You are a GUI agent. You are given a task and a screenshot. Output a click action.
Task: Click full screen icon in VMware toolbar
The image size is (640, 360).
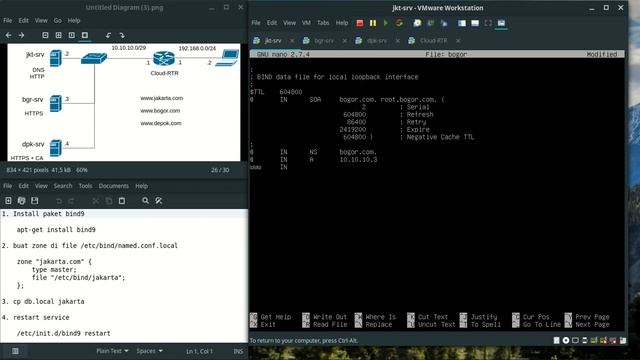488,23
